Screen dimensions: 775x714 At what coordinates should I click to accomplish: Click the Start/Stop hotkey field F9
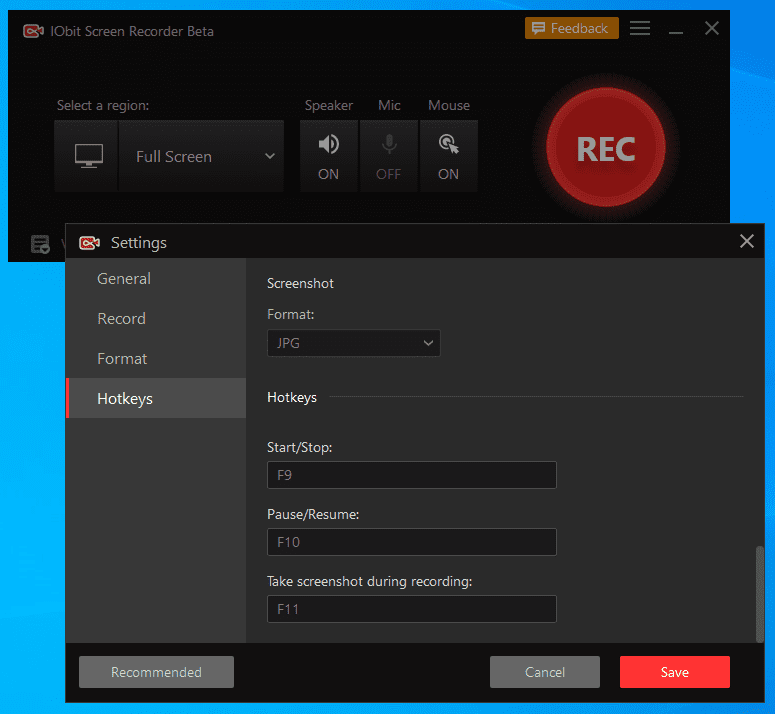point(412,475)
